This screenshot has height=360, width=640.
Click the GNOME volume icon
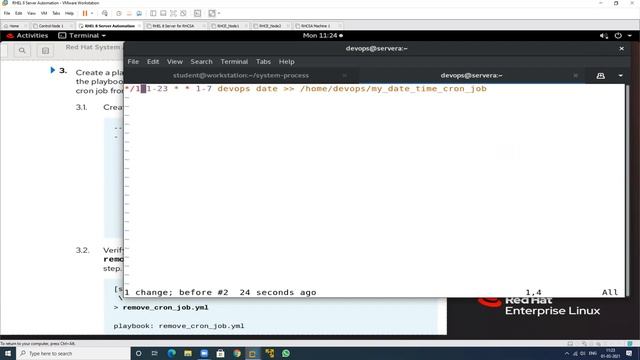pyautogui.click(x=604, y=36)
